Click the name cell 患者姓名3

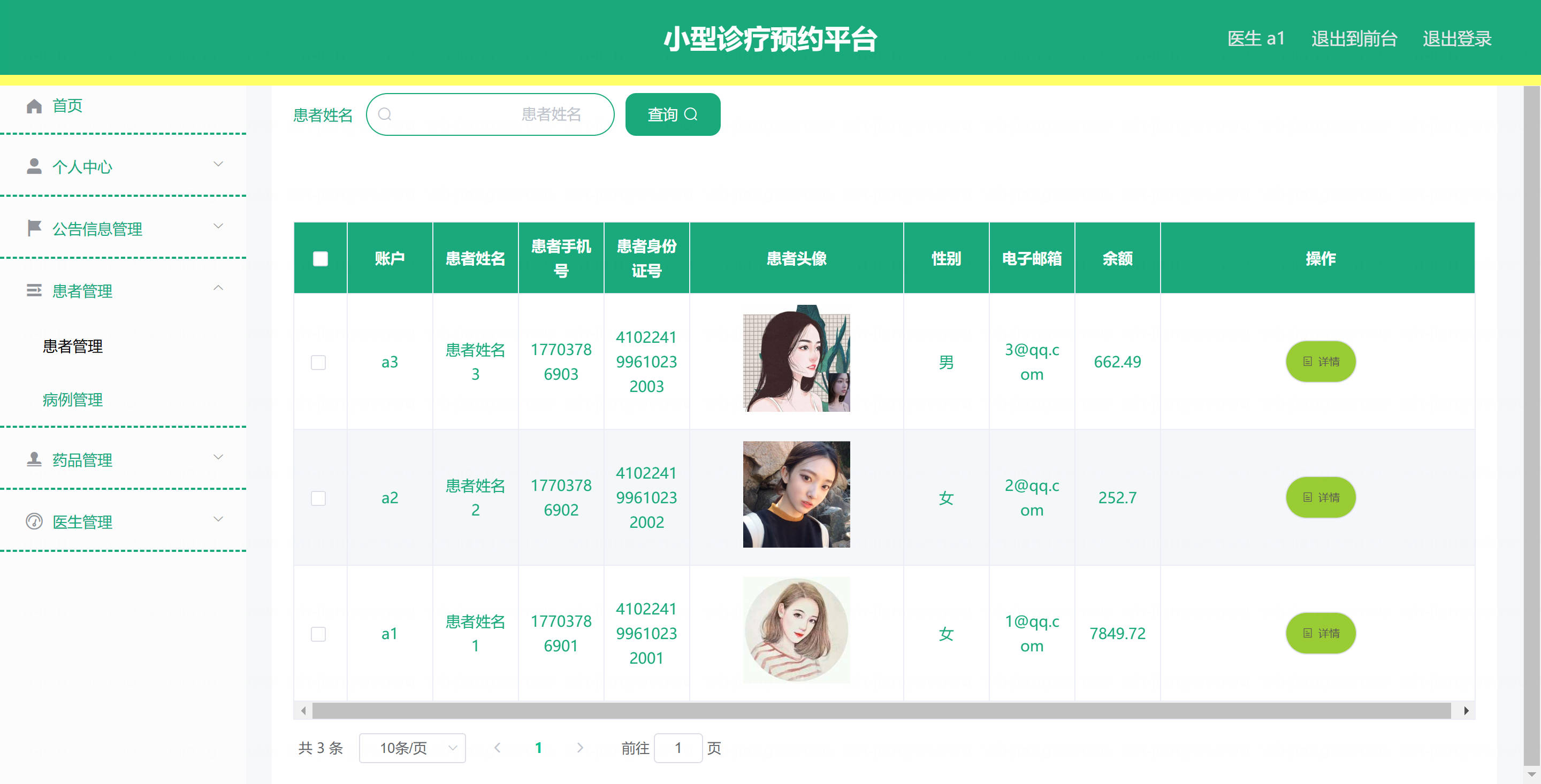point(475,362)
